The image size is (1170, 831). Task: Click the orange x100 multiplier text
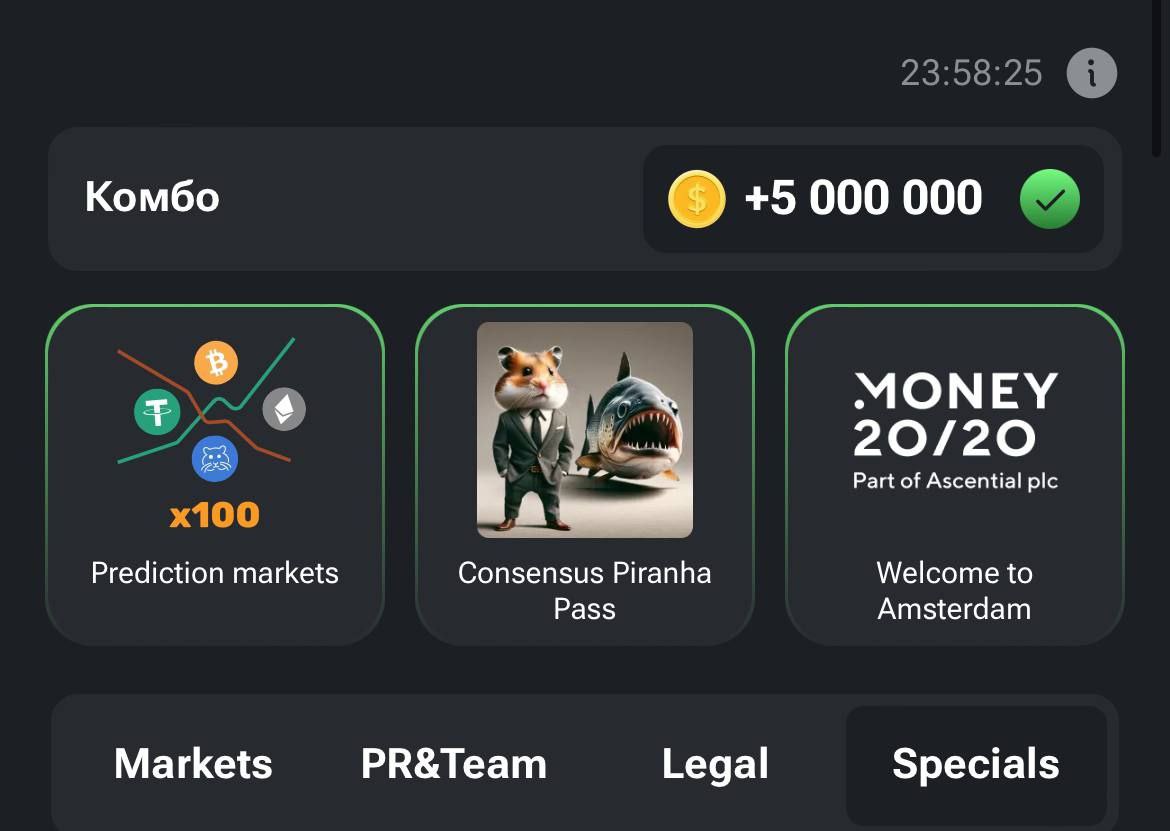214,515
